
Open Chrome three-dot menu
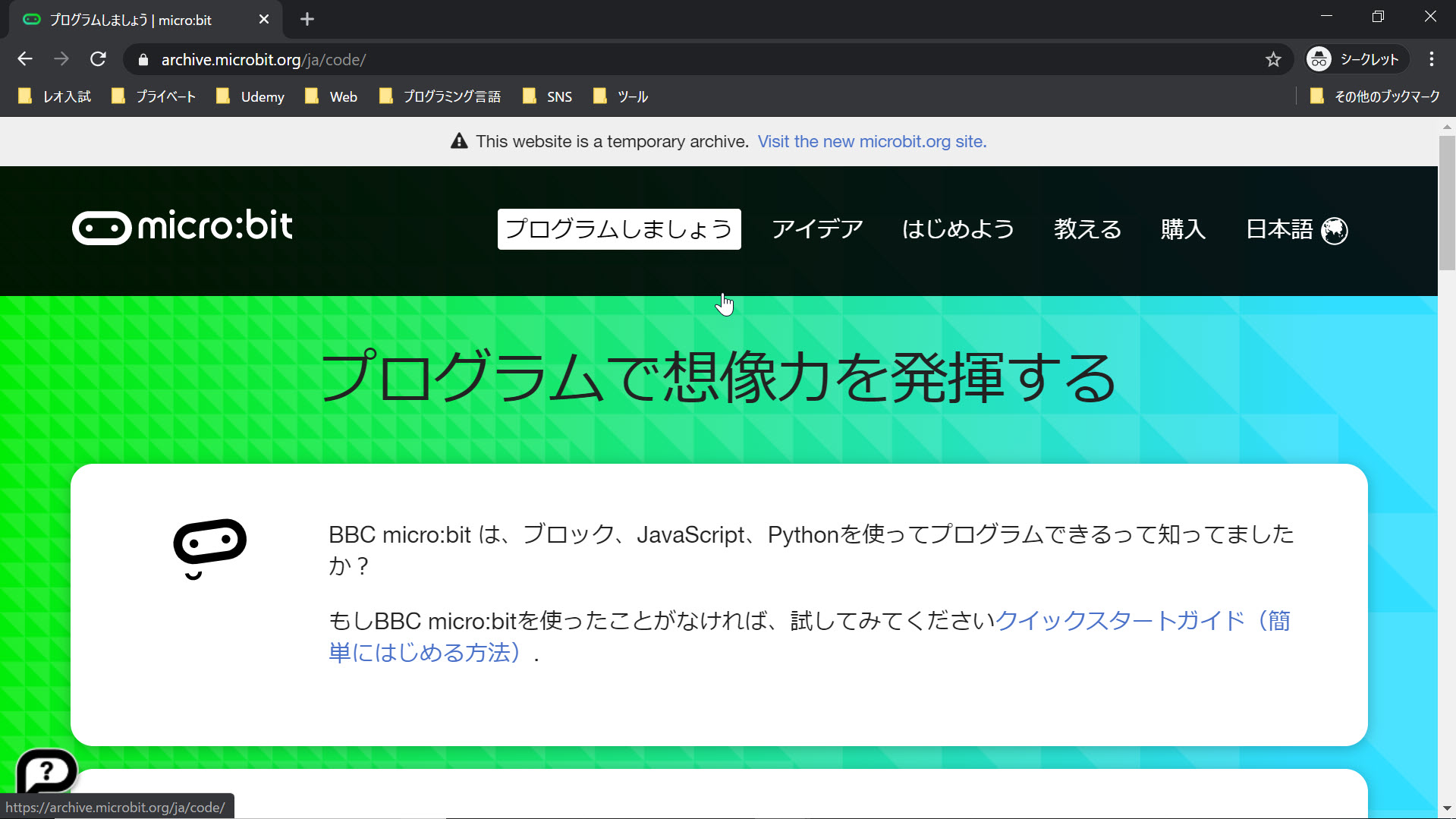coord(1432,59)
